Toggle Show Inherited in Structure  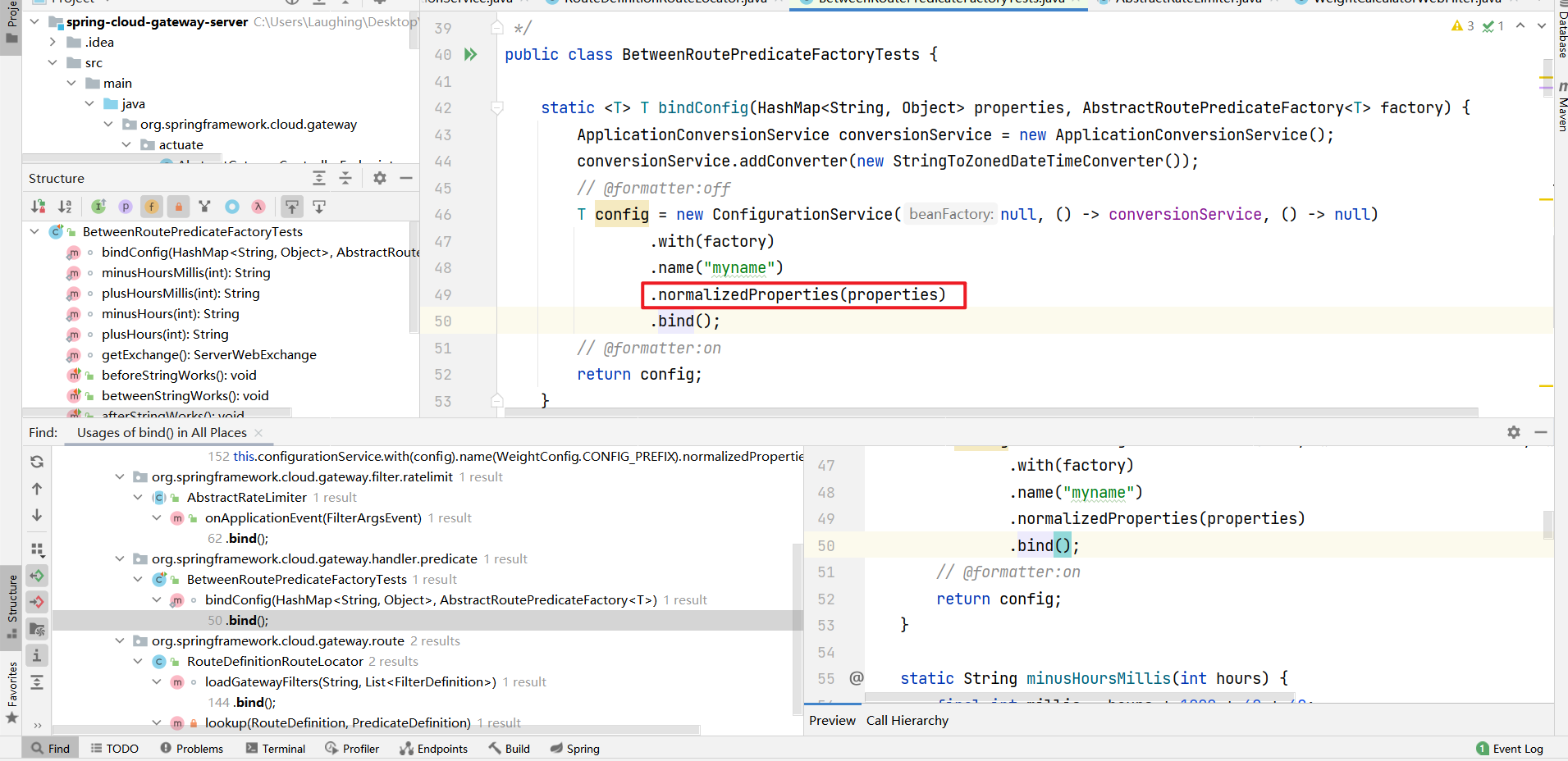click(x=98, y=207)
